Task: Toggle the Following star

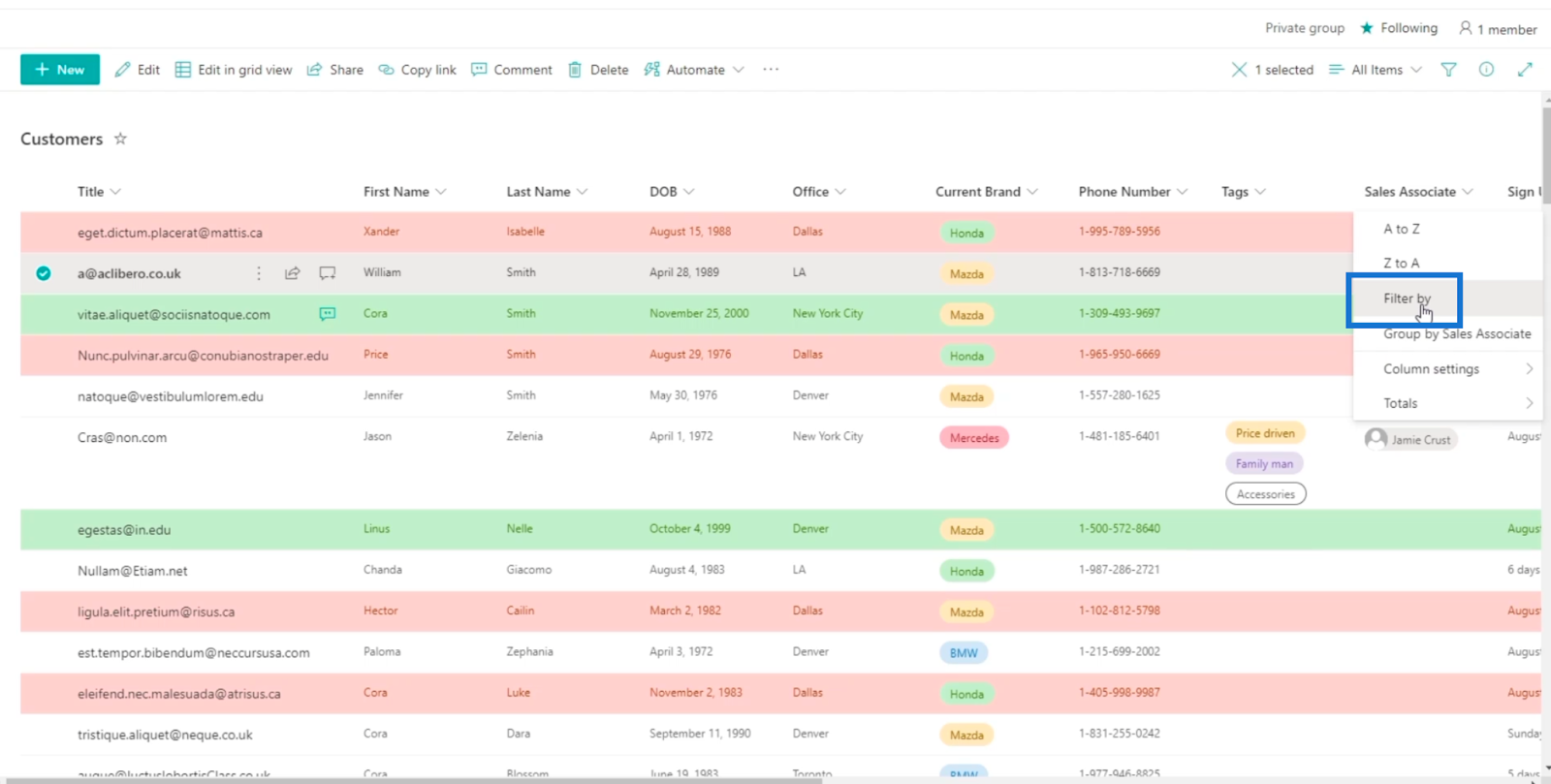Action: [1367, 28]
